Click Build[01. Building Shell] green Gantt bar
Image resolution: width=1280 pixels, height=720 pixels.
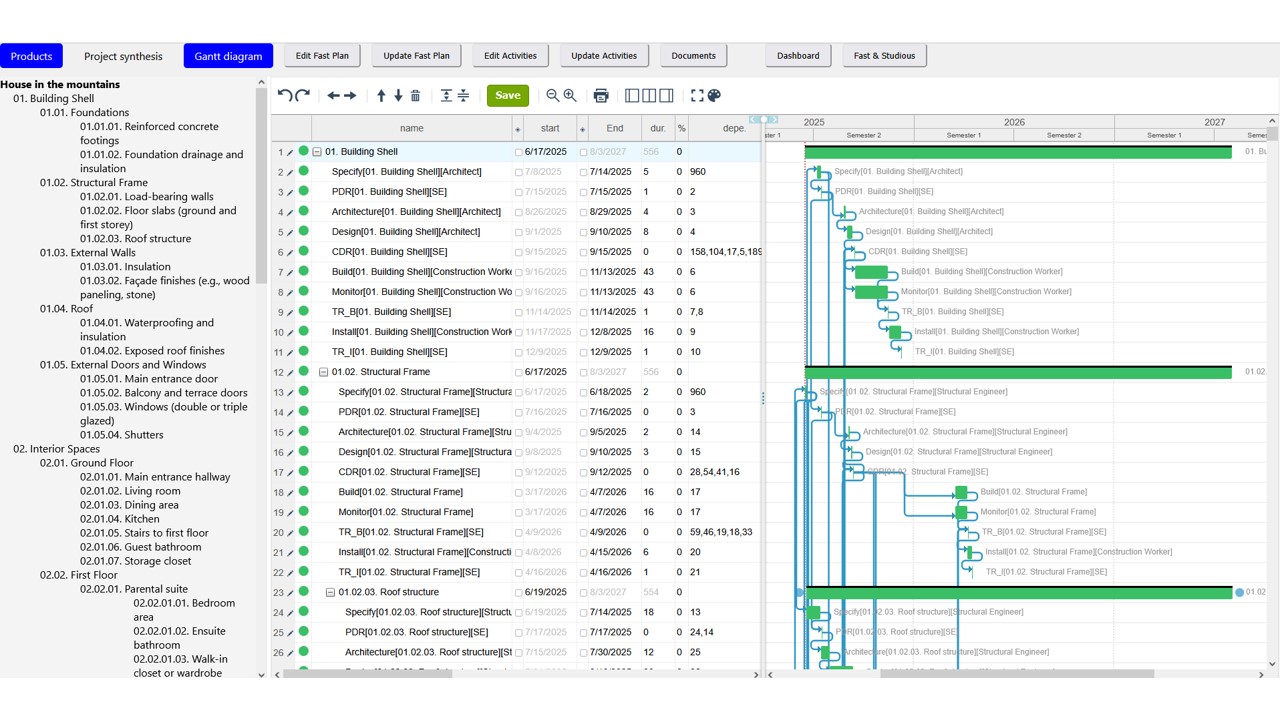point(871,272)
